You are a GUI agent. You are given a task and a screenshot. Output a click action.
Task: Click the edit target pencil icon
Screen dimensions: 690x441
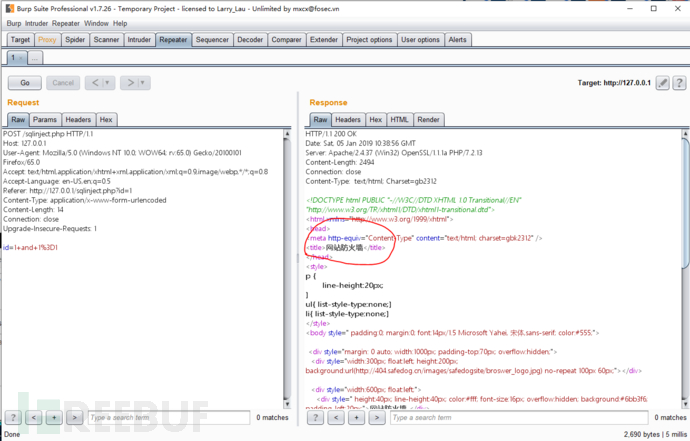(x=663, y=83)
